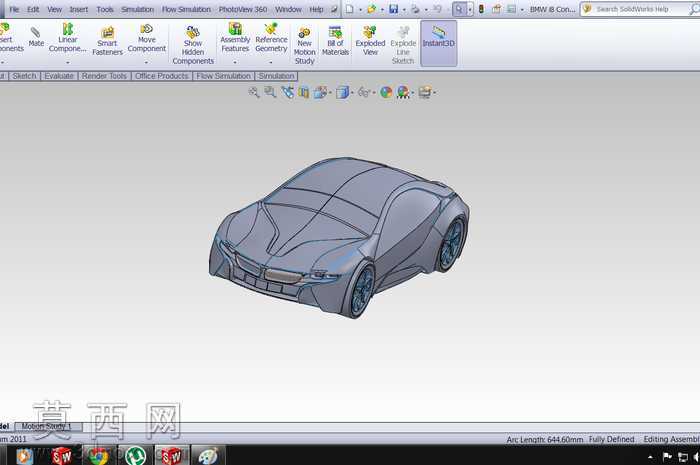Open Chrome from the taskbar
The height and width of the screenshot is (465, 700).
point(98,456)
